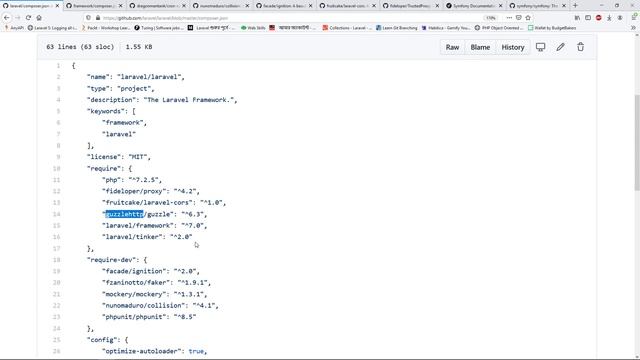Close the laravel/composer.json tab
Image resolution: width=640 pixels, height=360 pixels.
(x=57, y=6)
